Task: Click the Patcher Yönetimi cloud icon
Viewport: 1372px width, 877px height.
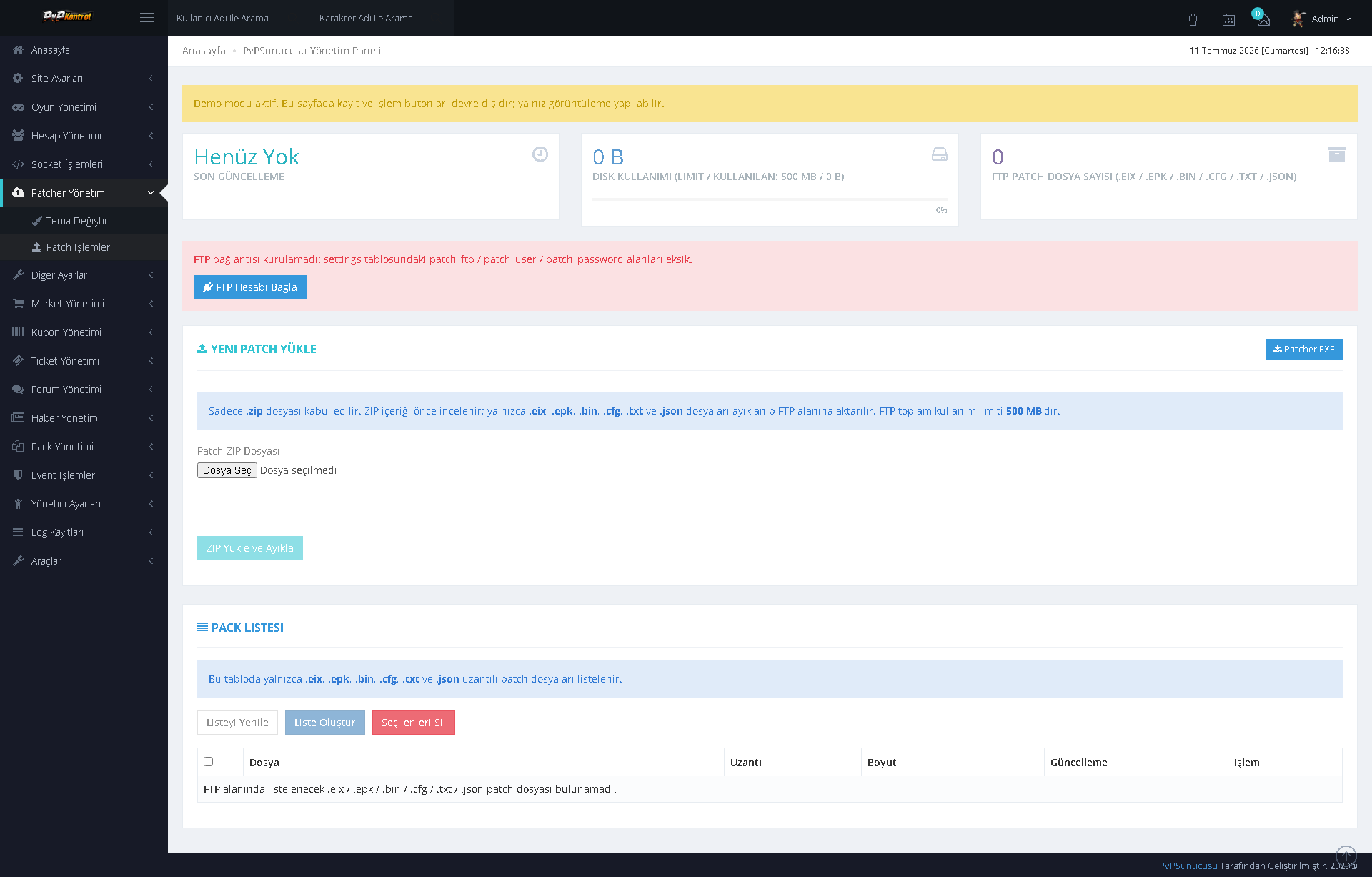Action: coord(19,193)
